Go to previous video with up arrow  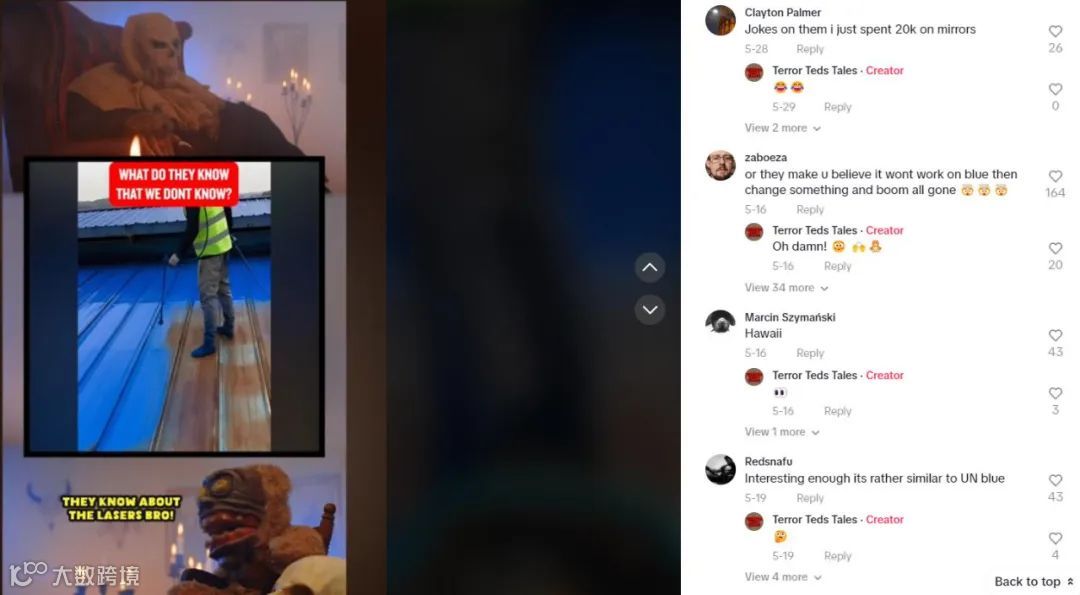(x=650, y=267)
